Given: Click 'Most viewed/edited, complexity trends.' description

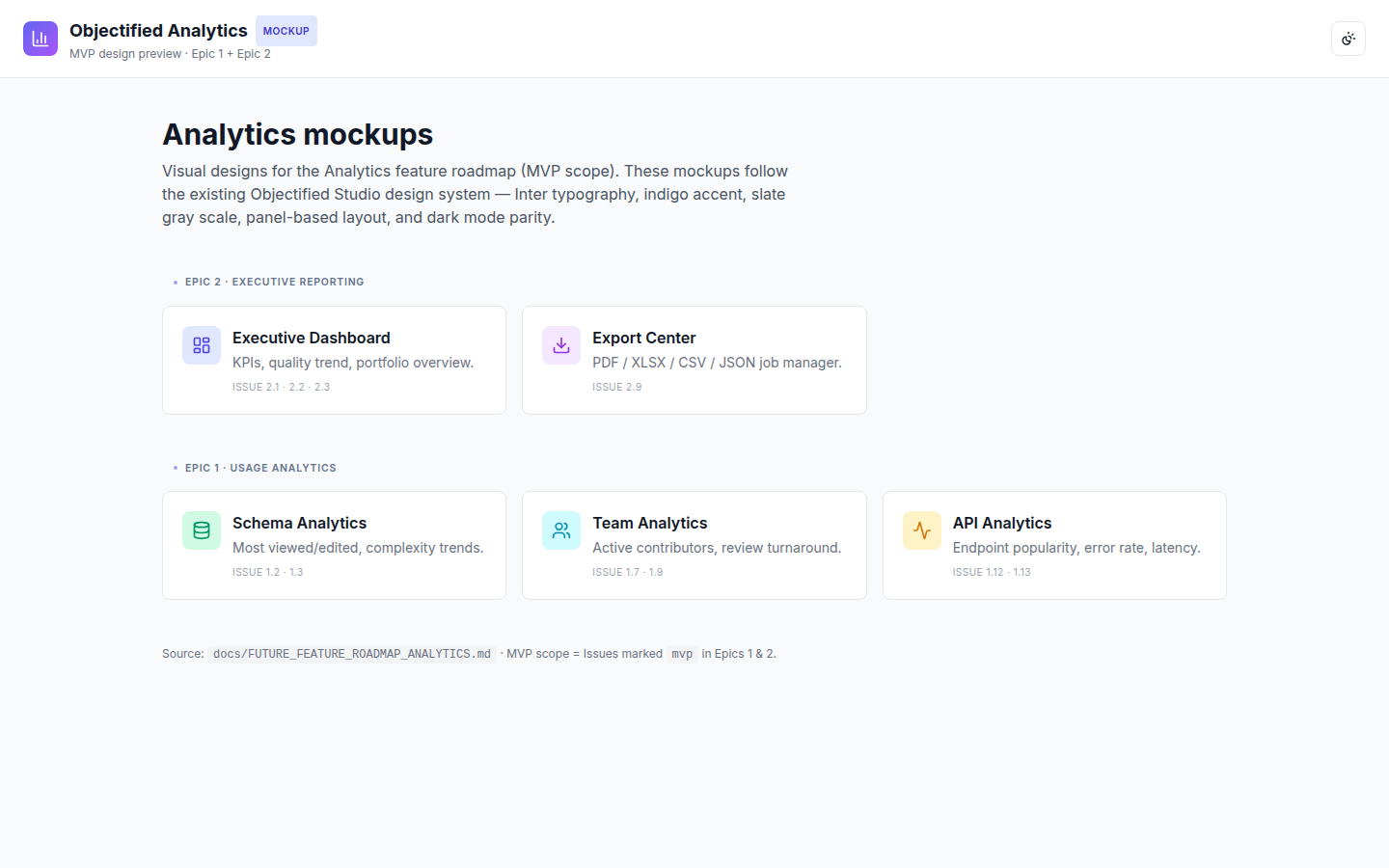Looking at the screenshot, I should point(358,548).
